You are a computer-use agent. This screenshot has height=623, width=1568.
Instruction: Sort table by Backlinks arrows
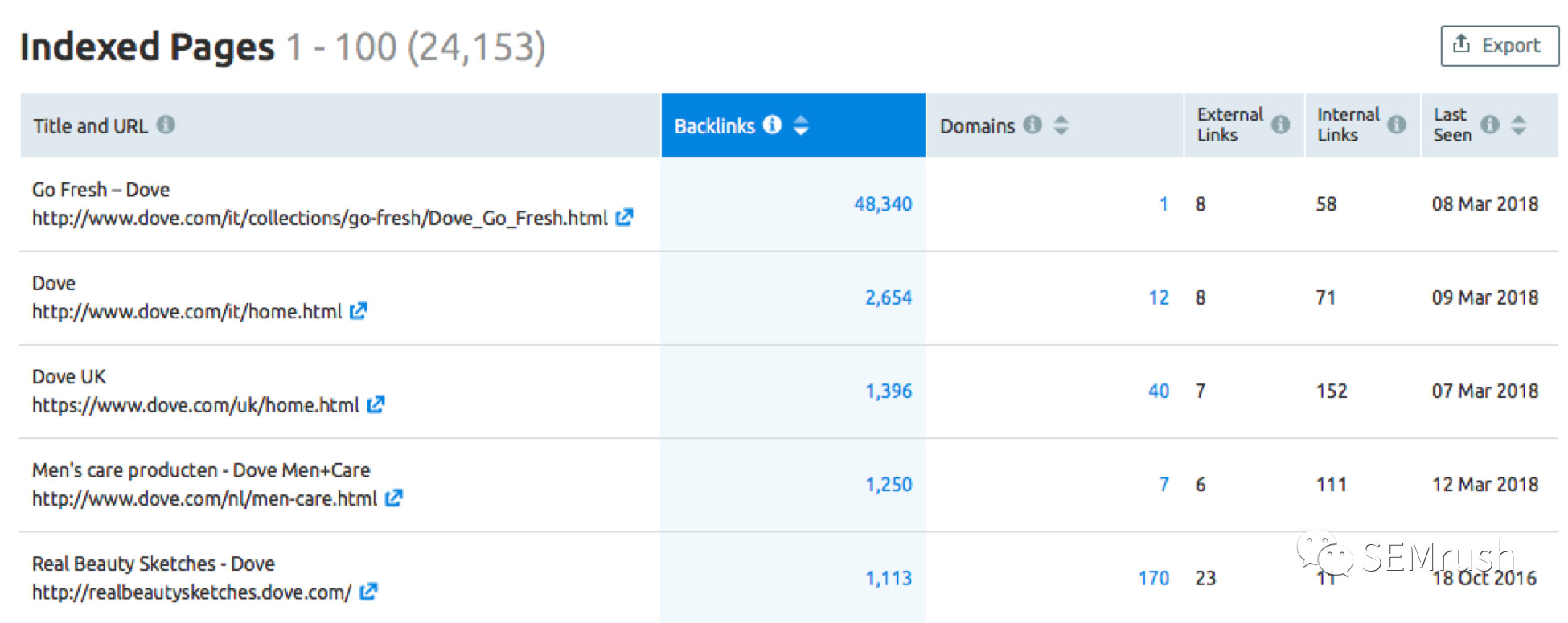coord(800,125)
